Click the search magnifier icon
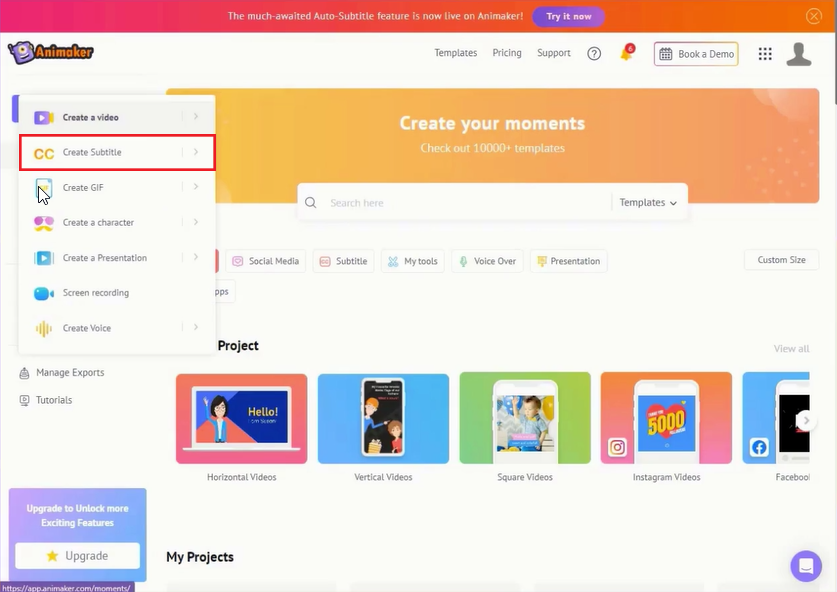 pyautogui.click(x=311, y=203)
